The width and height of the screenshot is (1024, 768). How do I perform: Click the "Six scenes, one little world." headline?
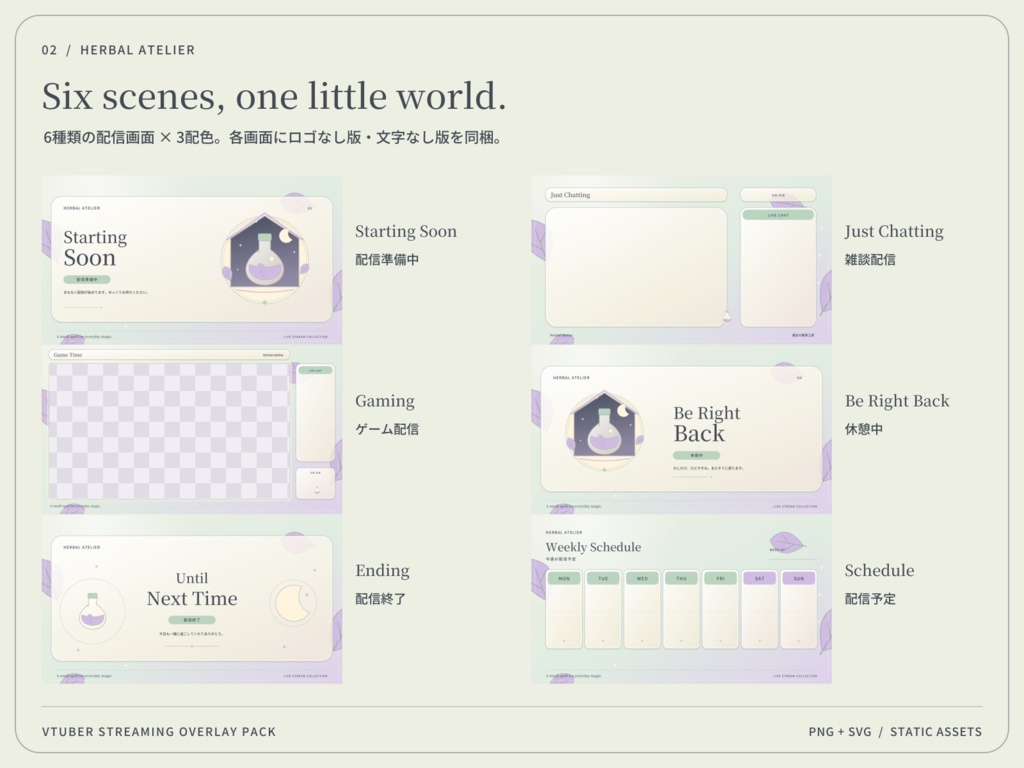[274, 97]
